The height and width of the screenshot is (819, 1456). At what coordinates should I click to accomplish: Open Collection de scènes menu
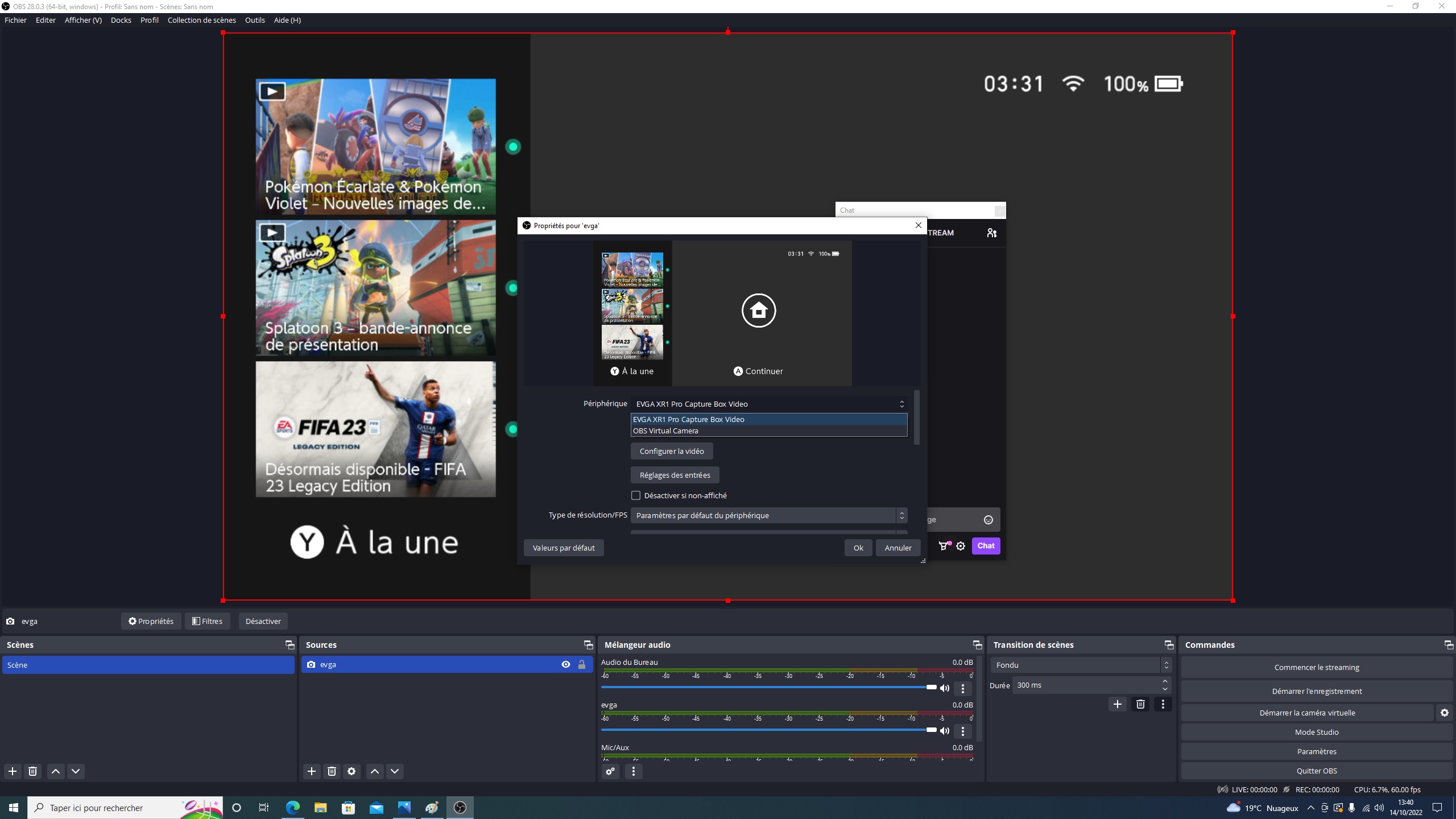pyautogui.click(x=201, y=20)
